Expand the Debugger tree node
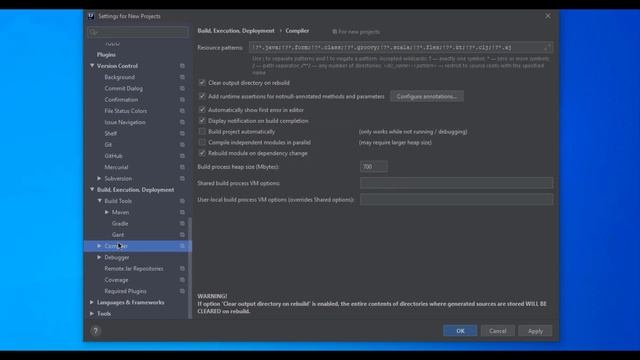The width and height of the screenshot is (640, 360). coord(99,258)
